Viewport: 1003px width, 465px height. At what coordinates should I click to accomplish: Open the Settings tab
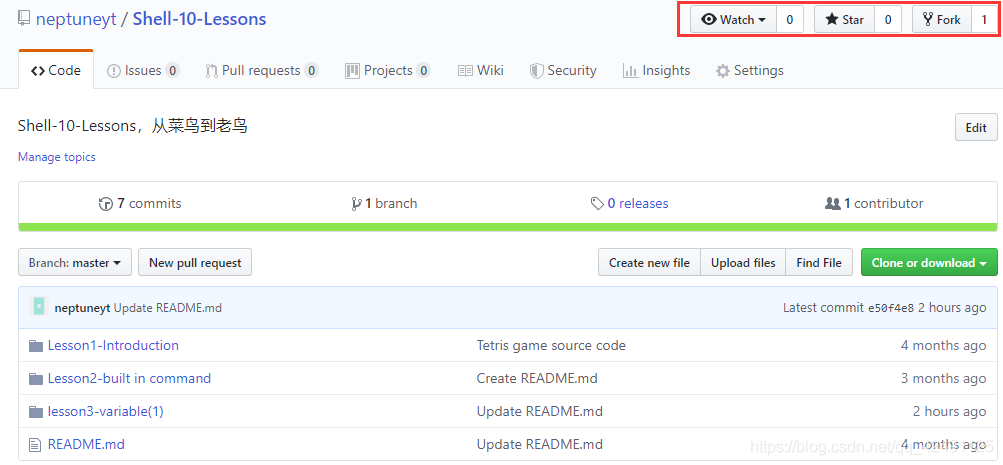pos(750,70)
